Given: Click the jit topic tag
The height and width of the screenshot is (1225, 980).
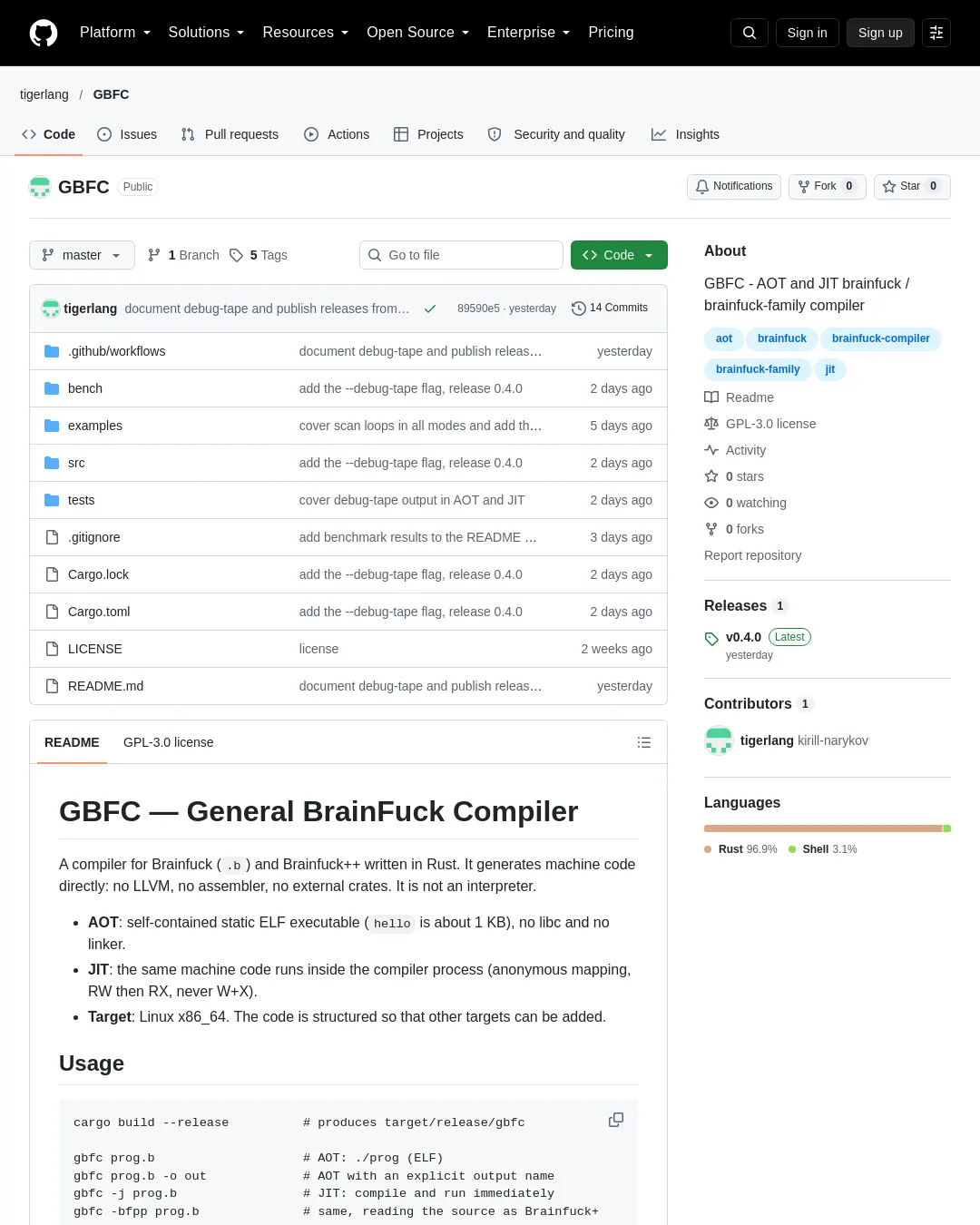Looking at the screenshot, I should [x=830, y=369].
